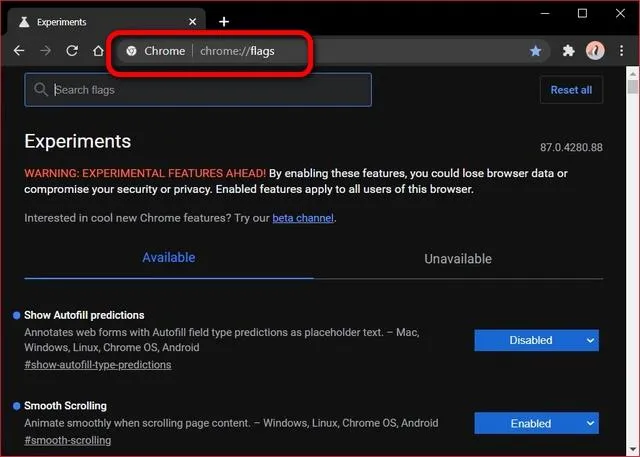640x457 pixels.
Task: Open Show Autofill predictions Disabled dropdown
Action: coord(536,340)
